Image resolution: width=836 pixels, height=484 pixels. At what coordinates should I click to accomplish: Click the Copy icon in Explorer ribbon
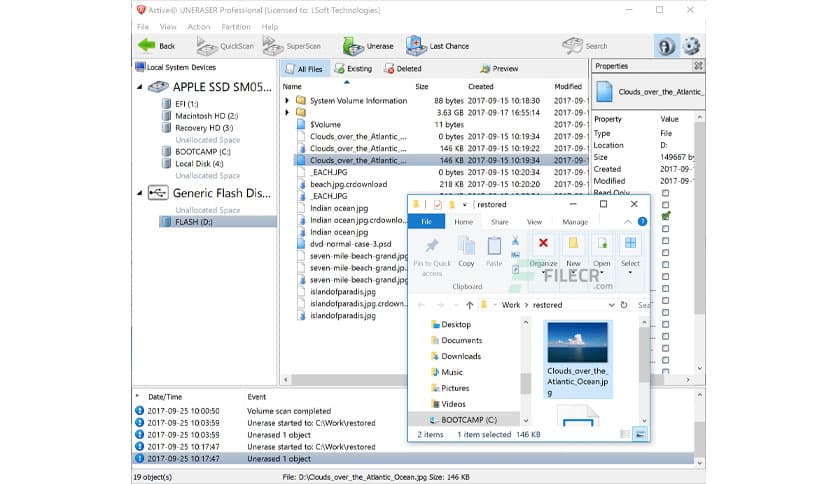[x=466, y=252]
